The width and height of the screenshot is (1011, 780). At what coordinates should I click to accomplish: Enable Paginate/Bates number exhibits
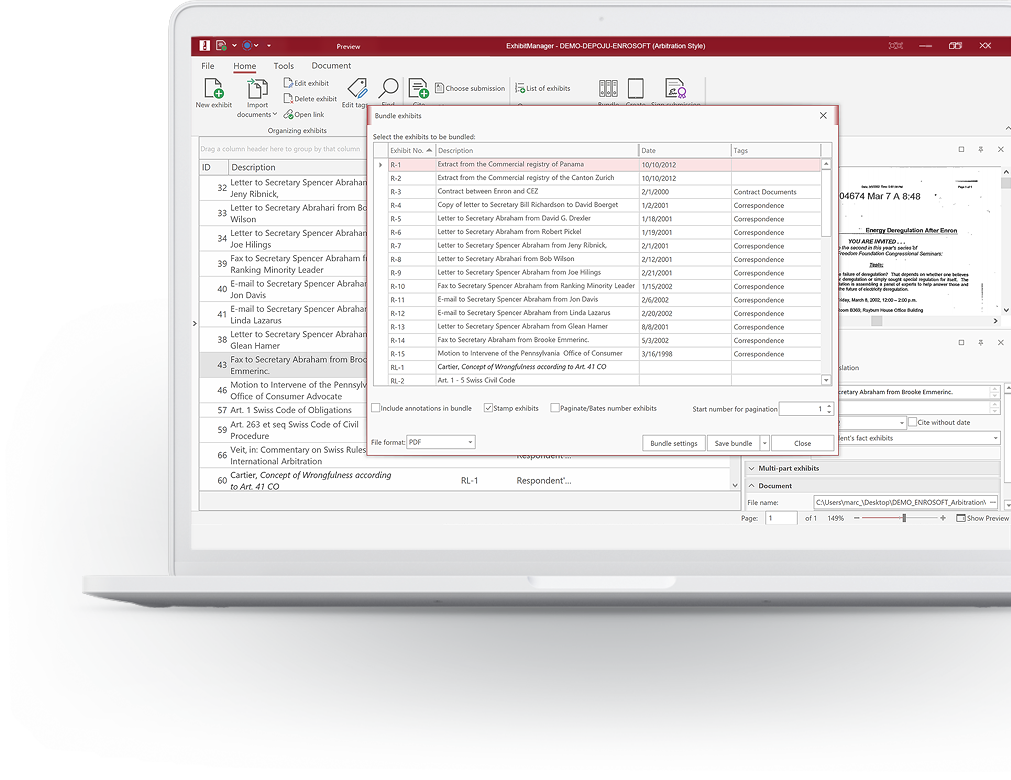point(555,408)
